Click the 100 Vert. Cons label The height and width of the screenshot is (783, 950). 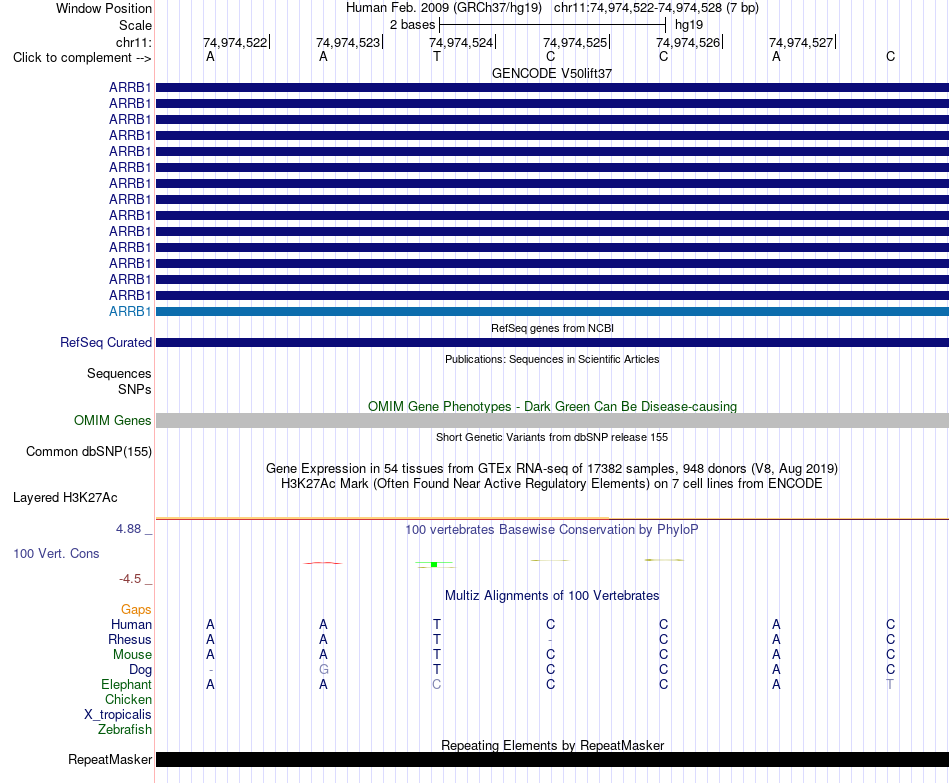(56, 553)
